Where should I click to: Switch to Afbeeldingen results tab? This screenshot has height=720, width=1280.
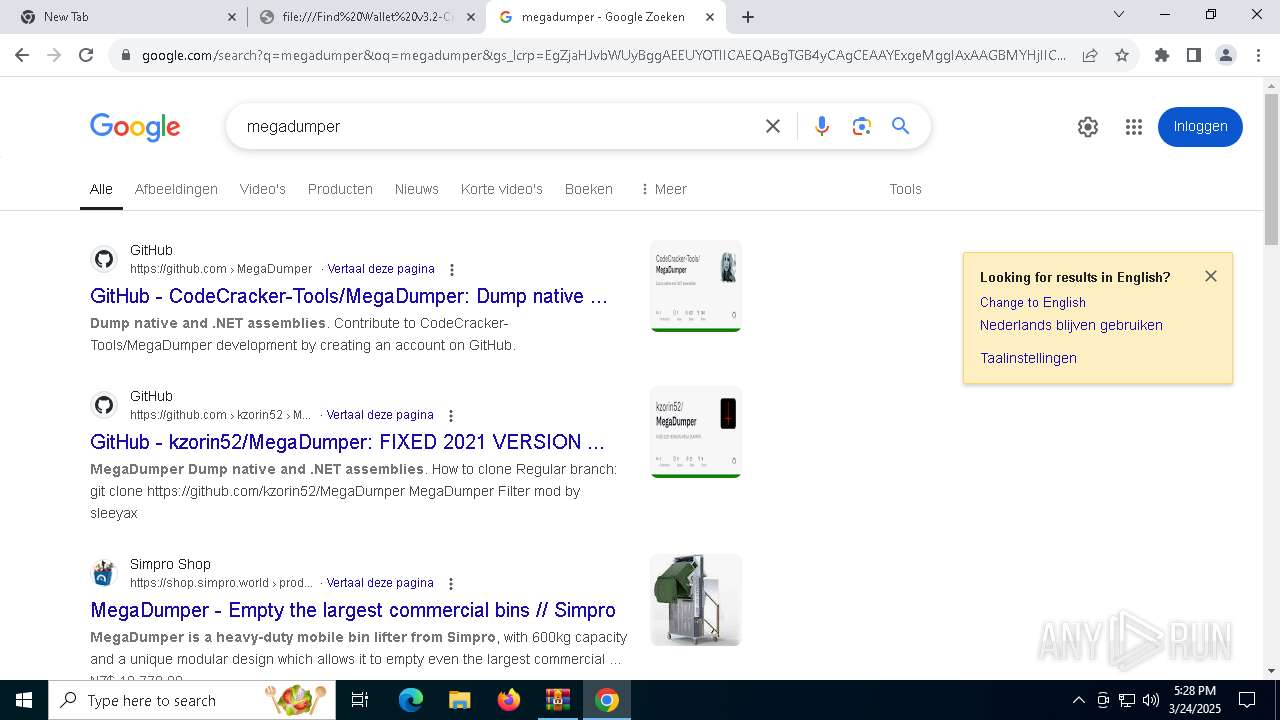176,189
